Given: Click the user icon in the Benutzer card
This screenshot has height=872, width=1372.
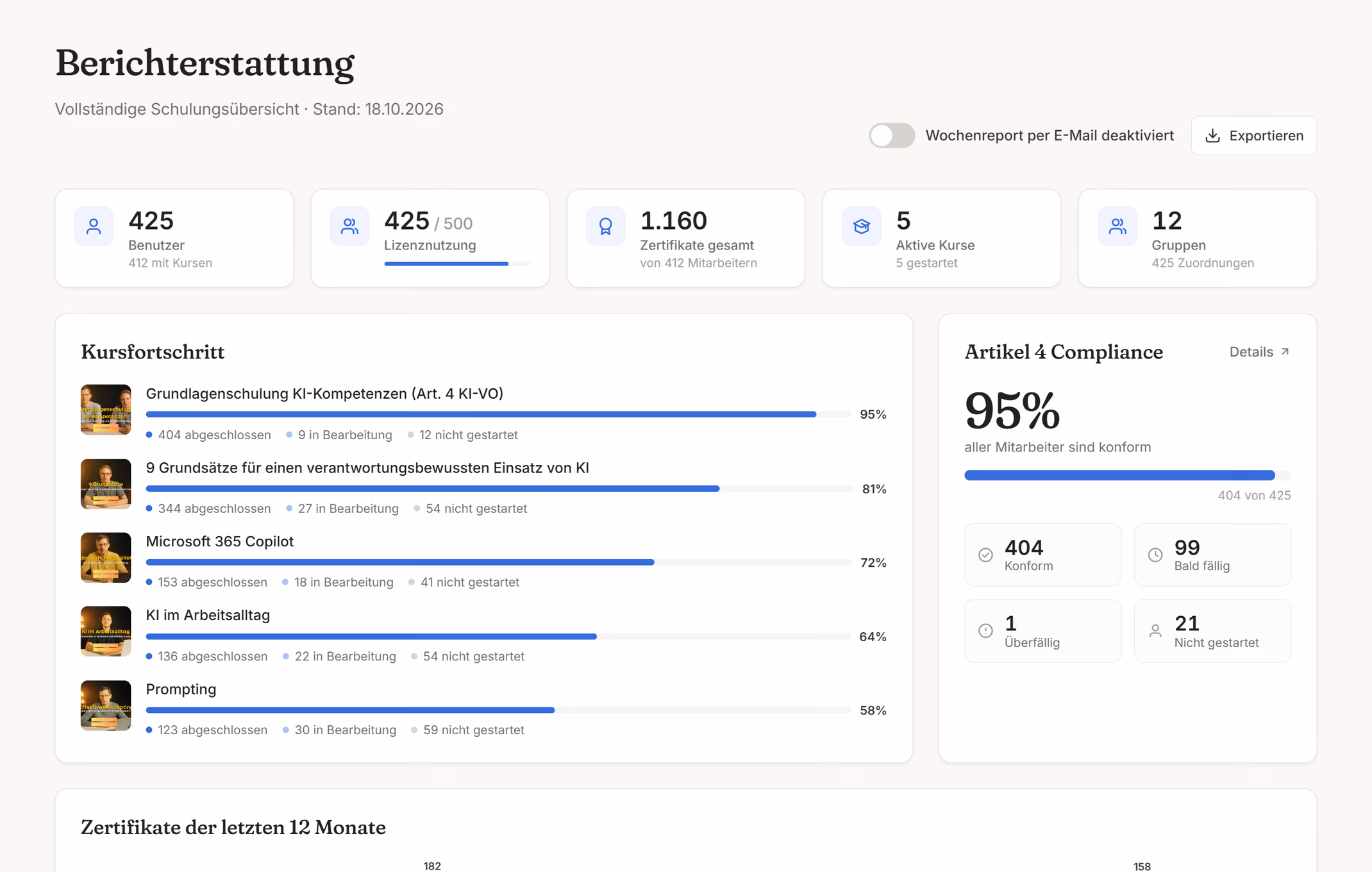Looking at the screenshot, I should pyautogui.click(x=94, y=226).
